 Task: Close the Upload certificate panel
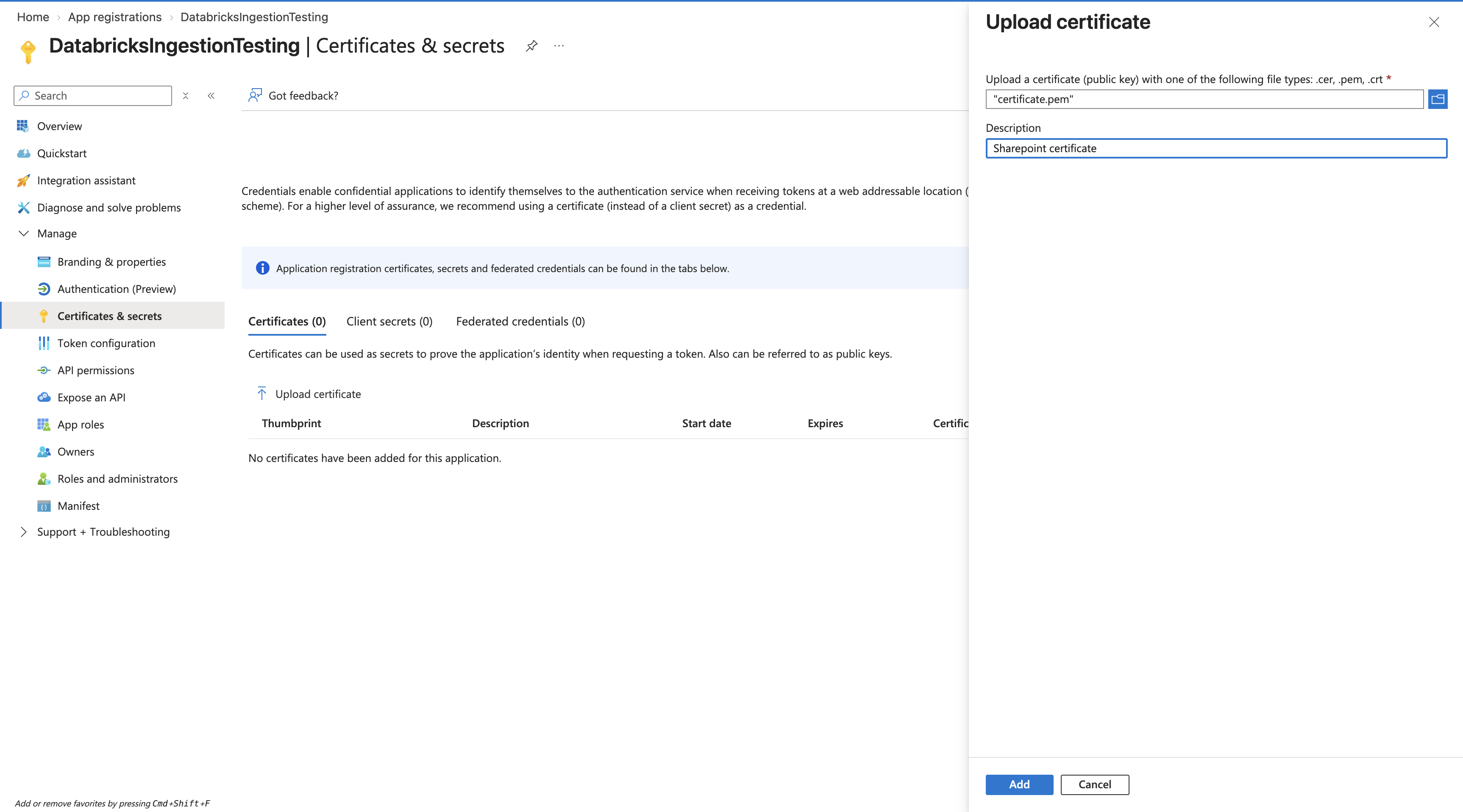[1433, 22]
